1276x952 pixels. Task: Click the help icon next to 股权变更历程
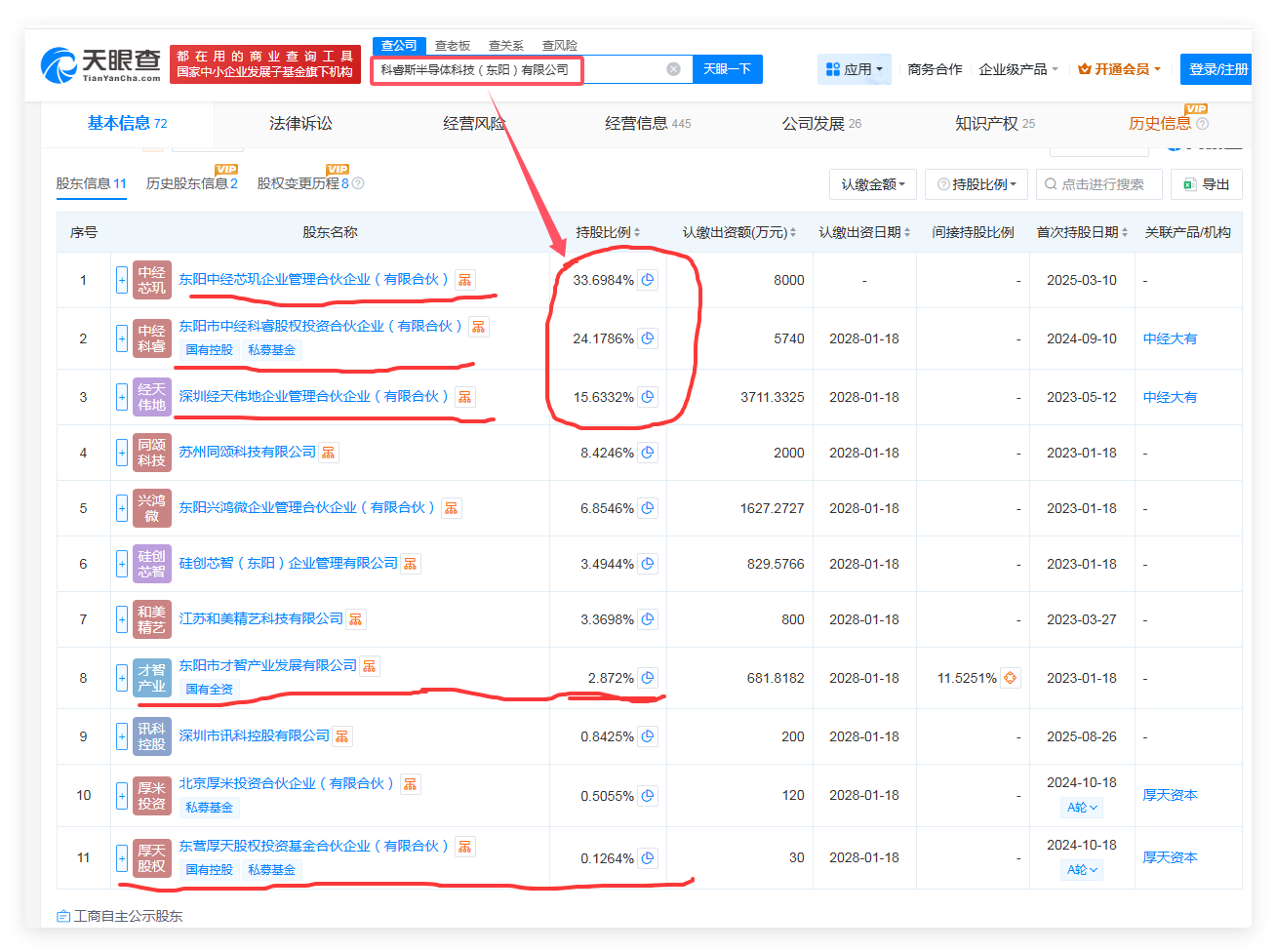click(x=358, y=183)
